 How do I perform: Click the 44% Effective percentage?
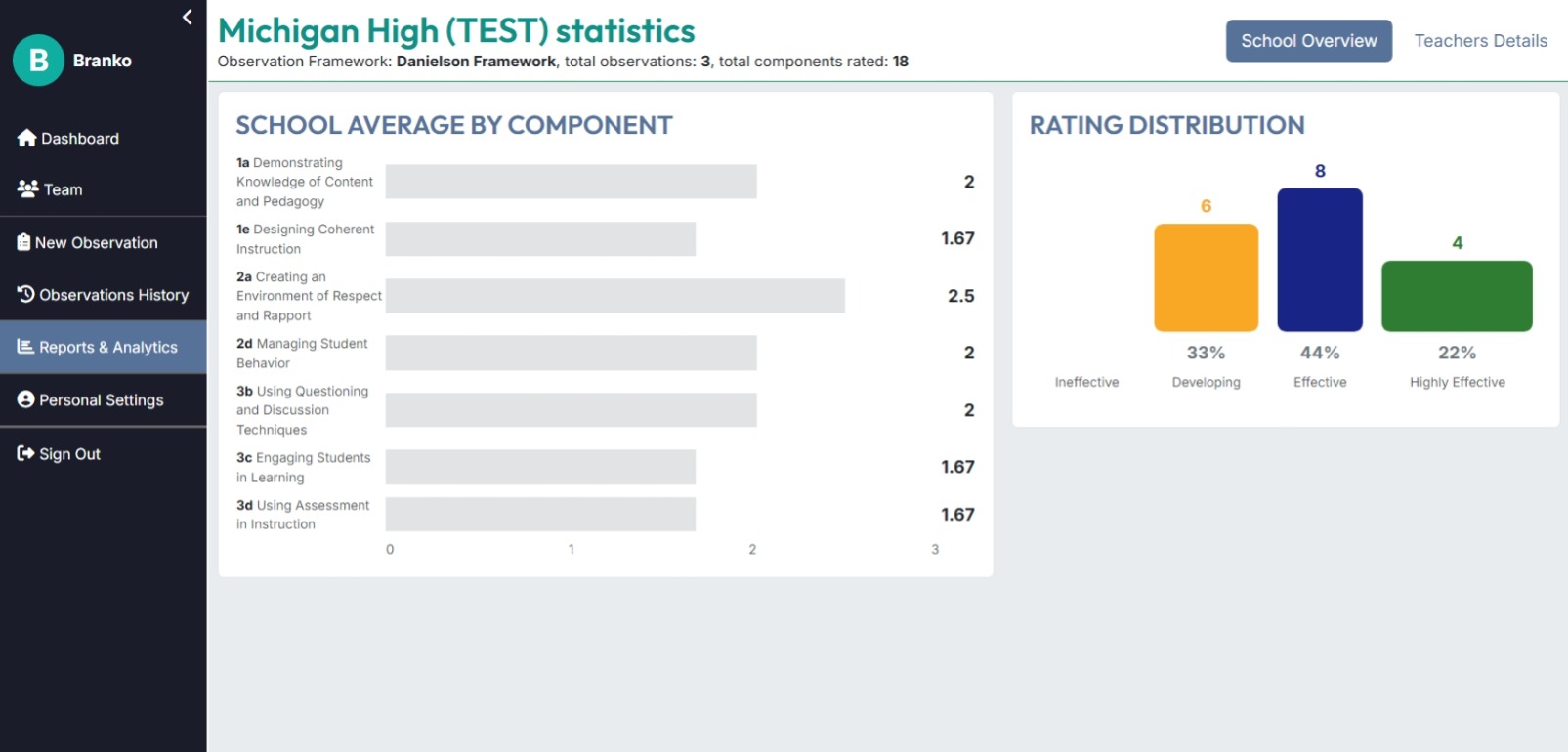coord(1320,353)
